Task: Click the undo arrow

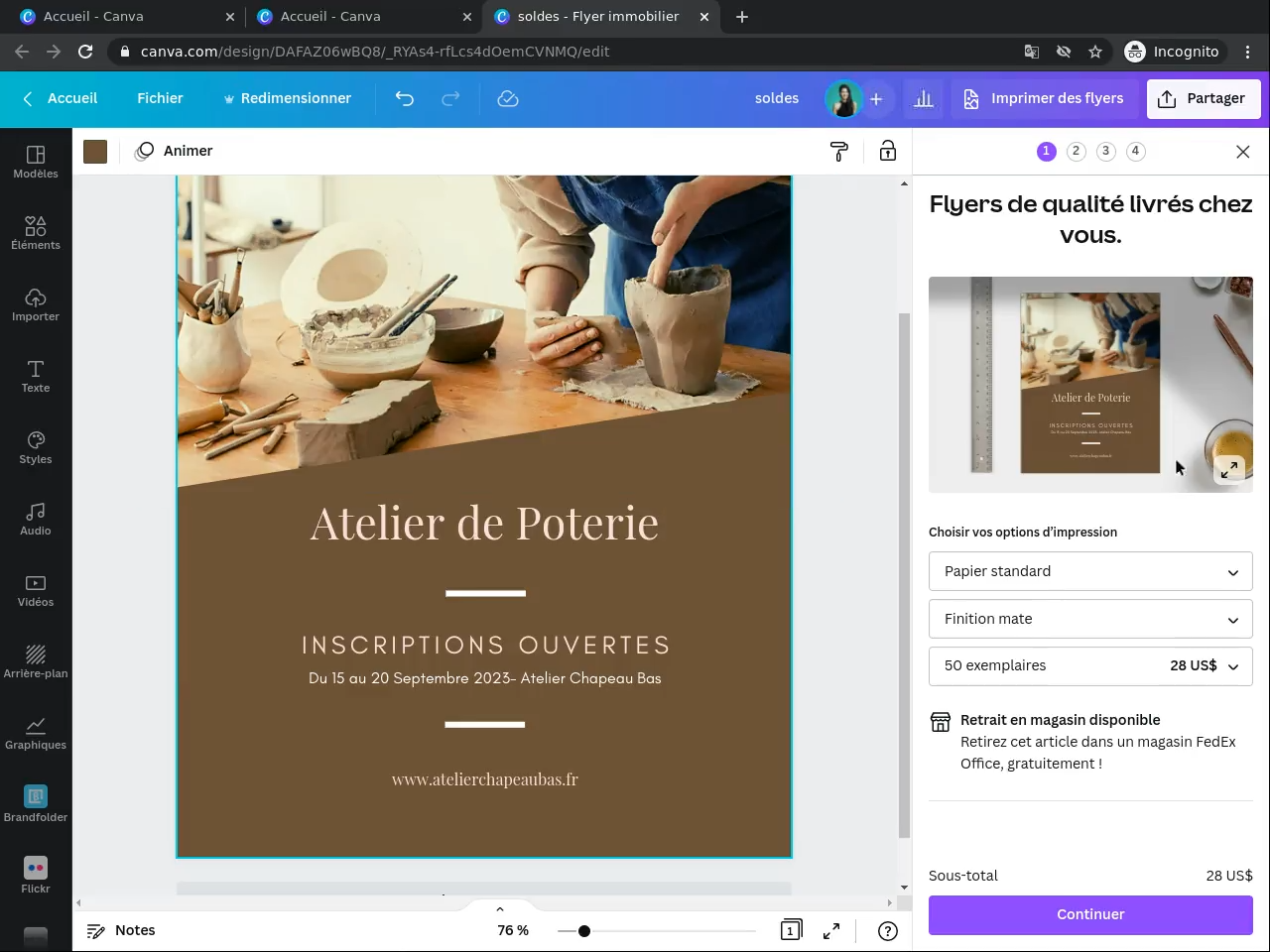Action: tap(404, 98)
